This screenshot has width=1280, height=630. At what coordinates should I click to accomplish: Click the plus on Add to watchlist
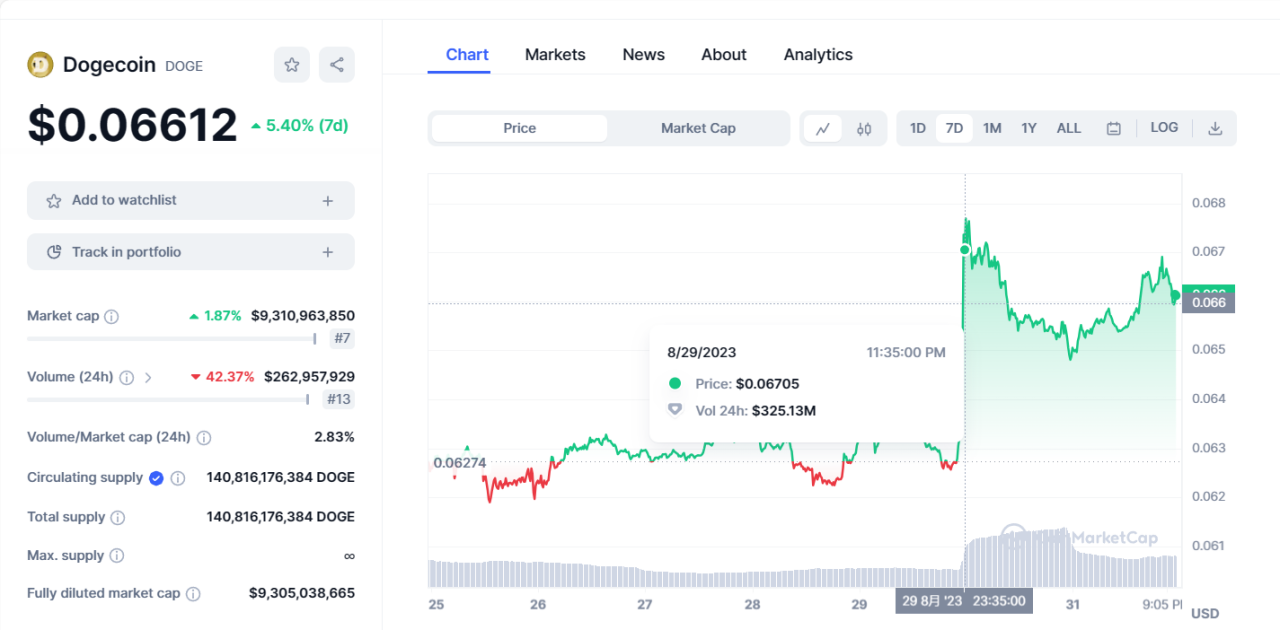[328, 201]
